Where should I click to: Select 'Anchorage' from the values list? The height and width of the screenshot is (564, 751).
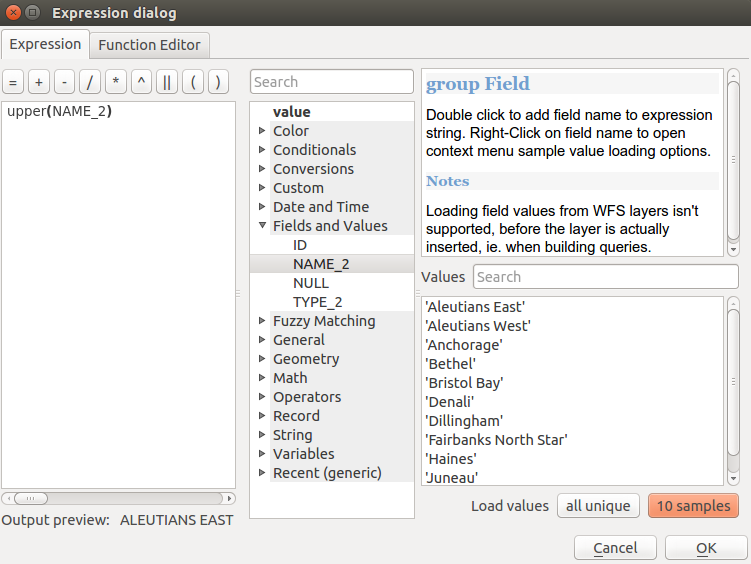tap(464, 345)
